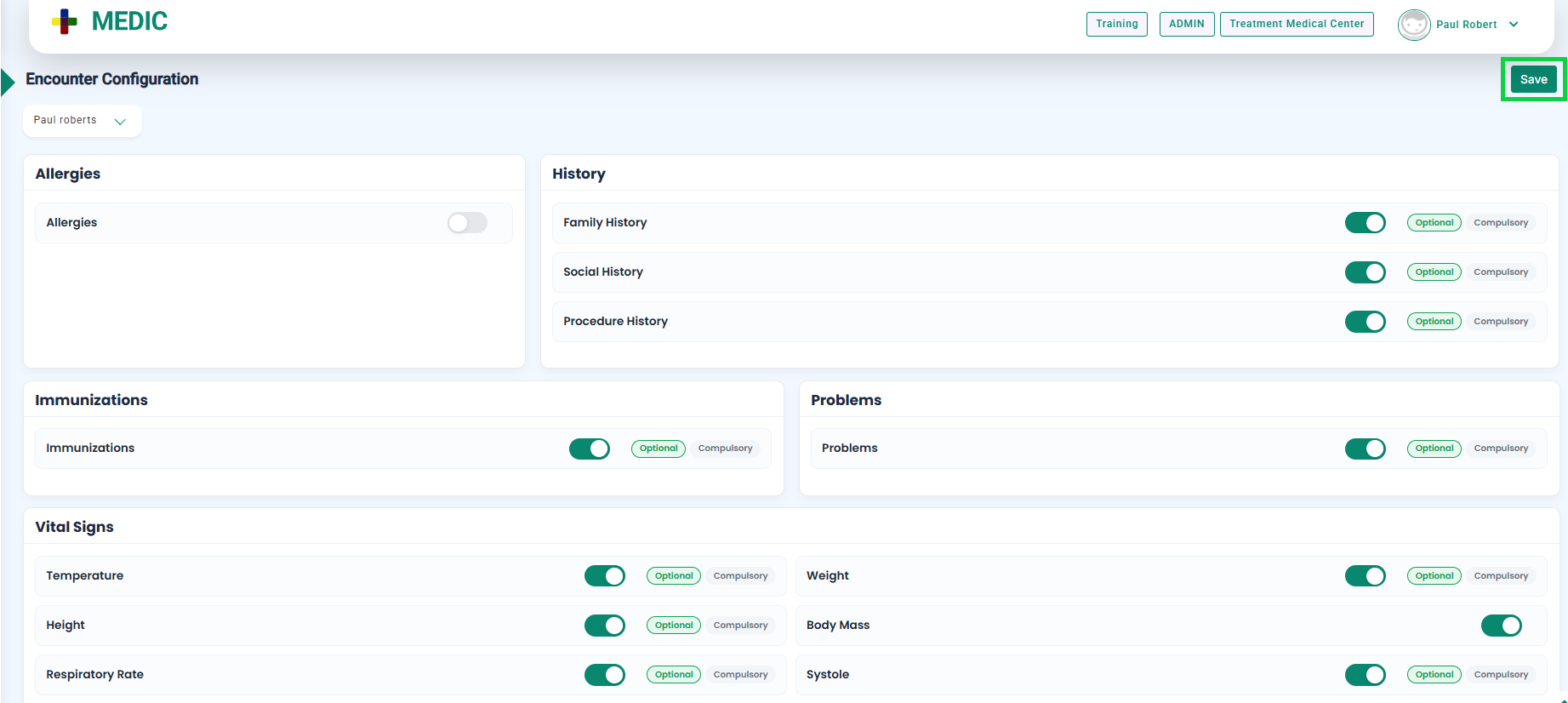Switch off the Weight vital sign toggle
The height and width of the screenshot is (703, 1568).
coord(1365,576)
